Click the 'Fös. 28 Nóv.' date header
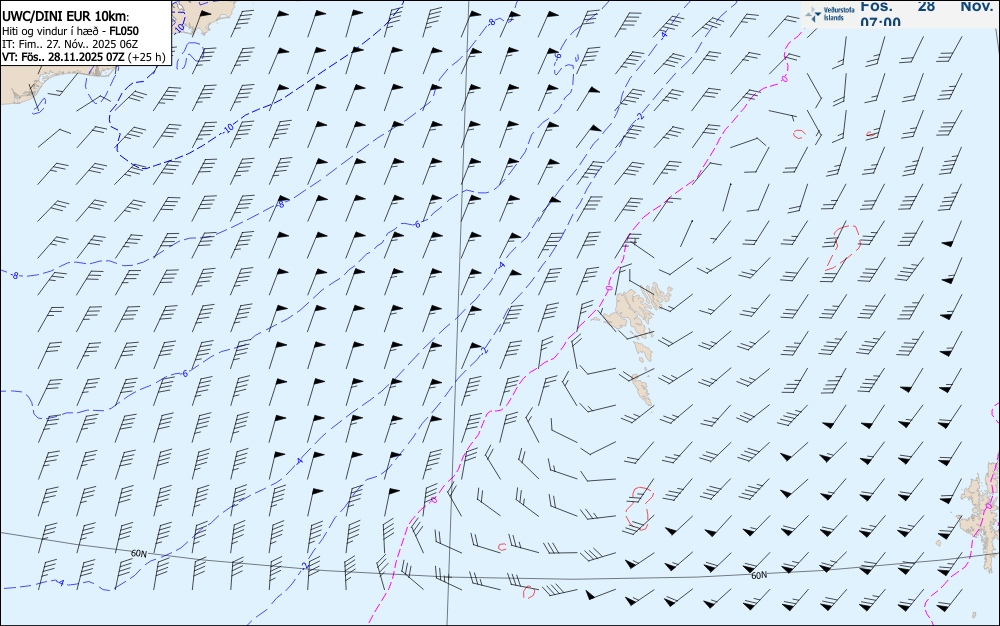 (926, 6)
